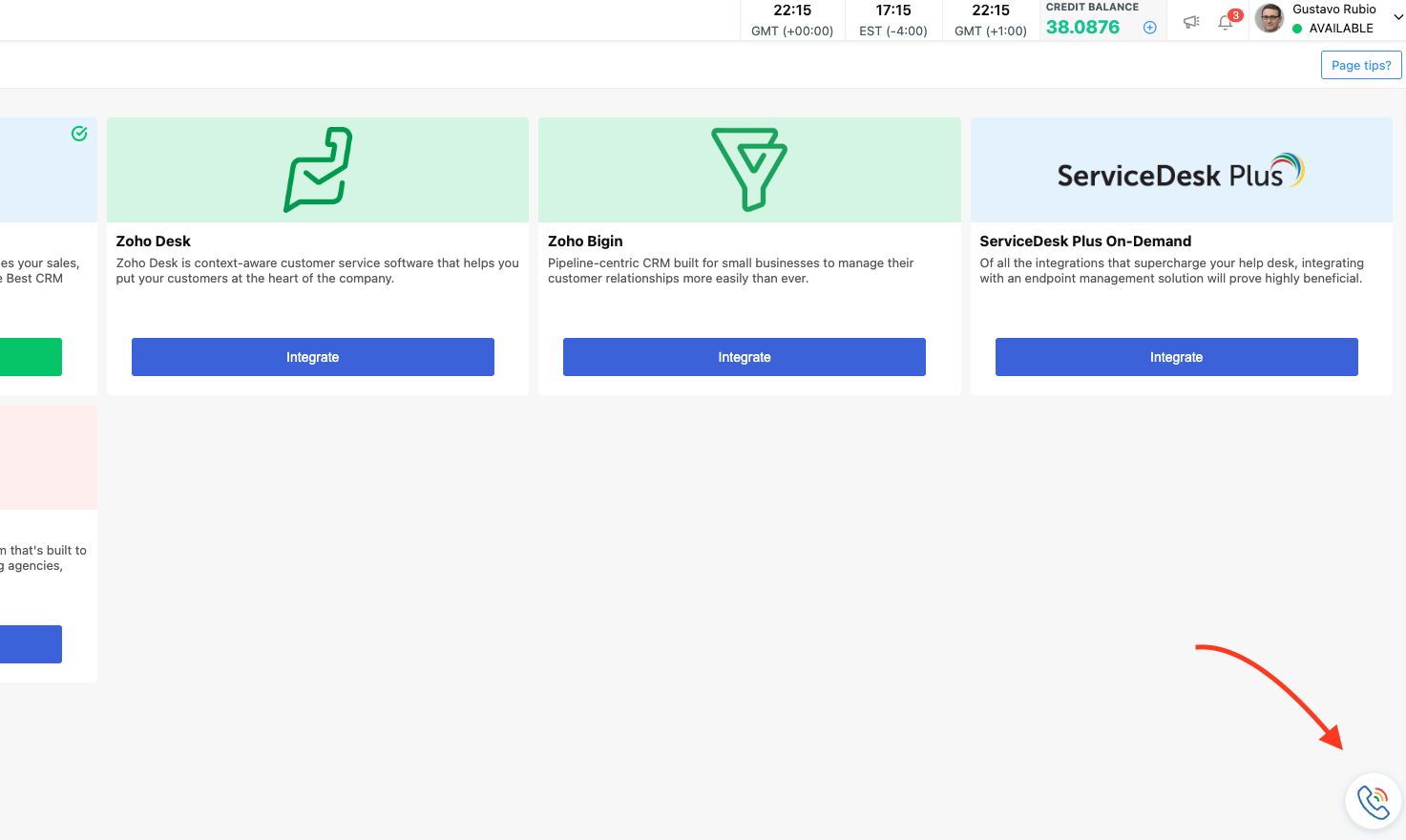
Task: Open the floating phone dialer widget
Action: (1374, 802)
